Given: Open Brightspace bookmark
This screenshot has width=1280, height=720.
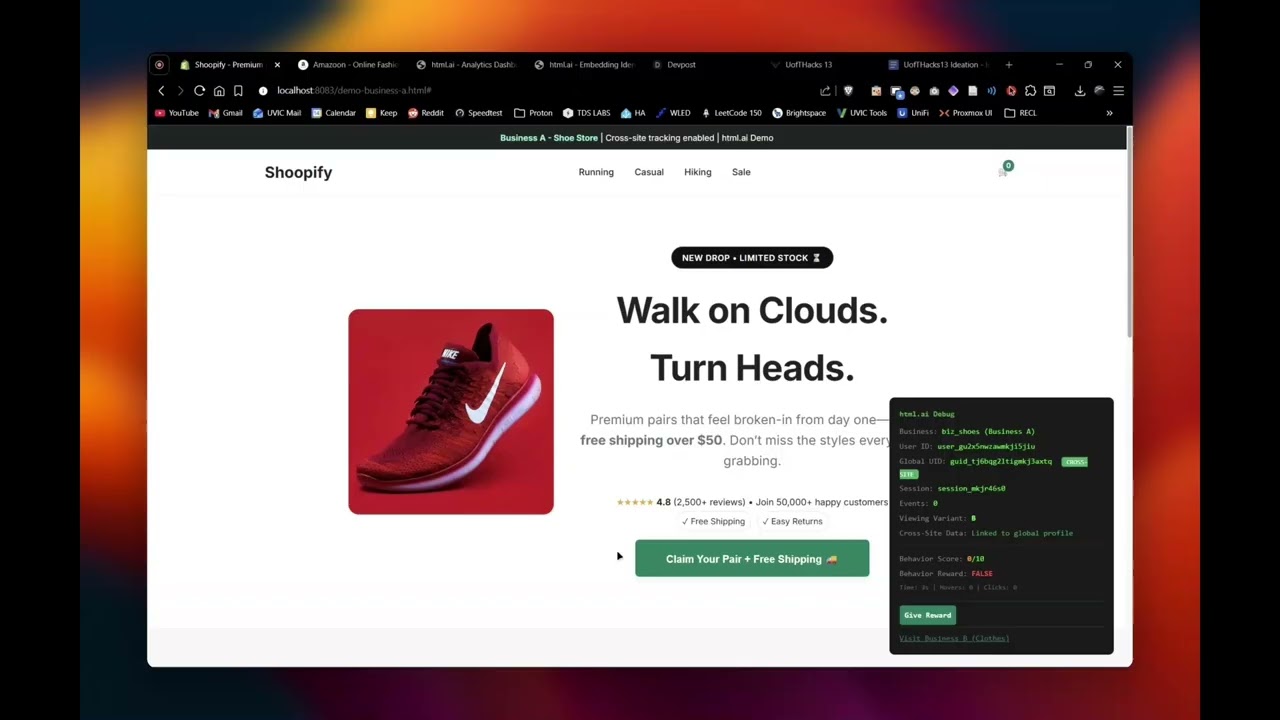Looking at the screenshot, I should 799,113.
